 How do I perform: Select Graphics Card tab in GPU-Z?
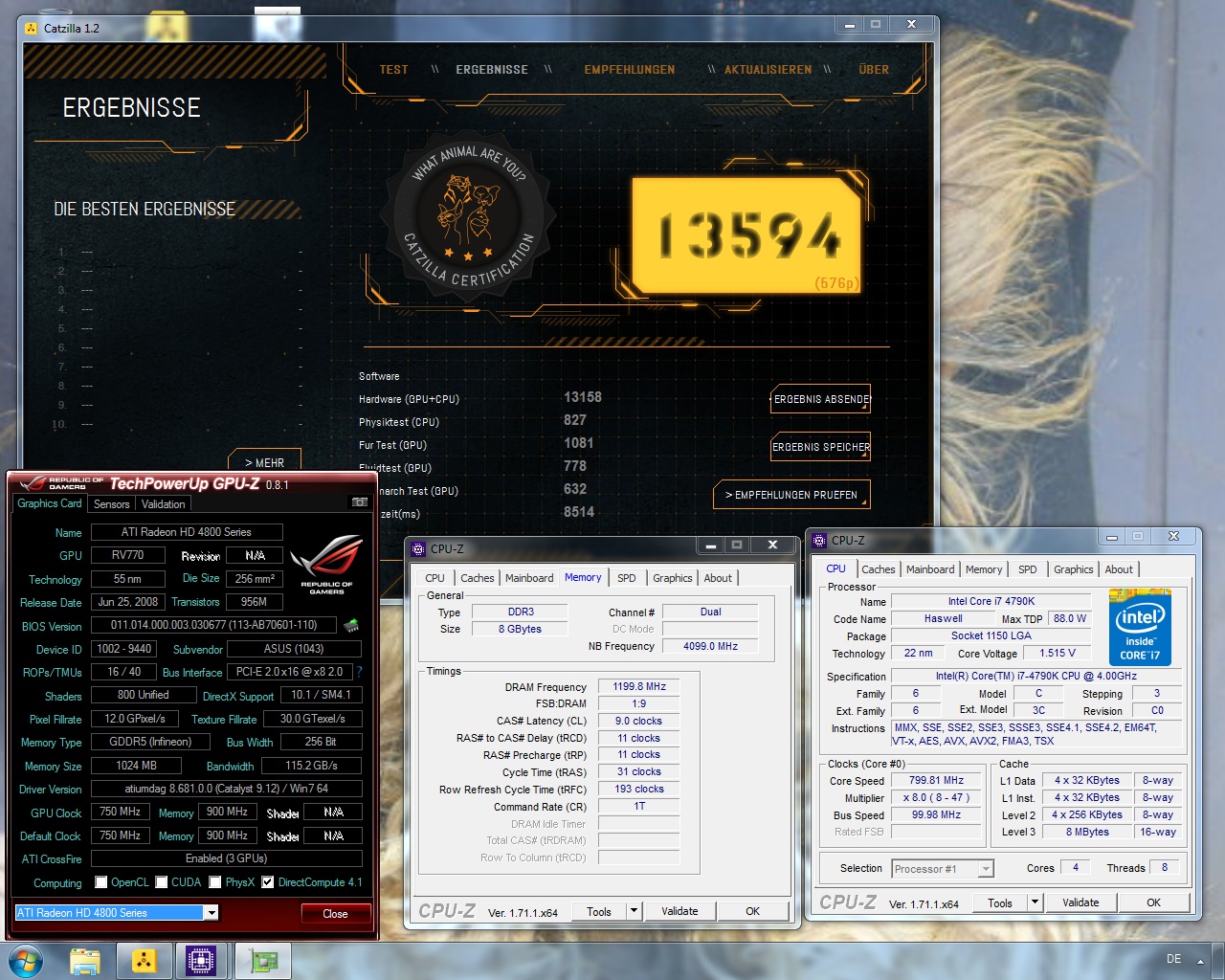[x=50, y=503]
